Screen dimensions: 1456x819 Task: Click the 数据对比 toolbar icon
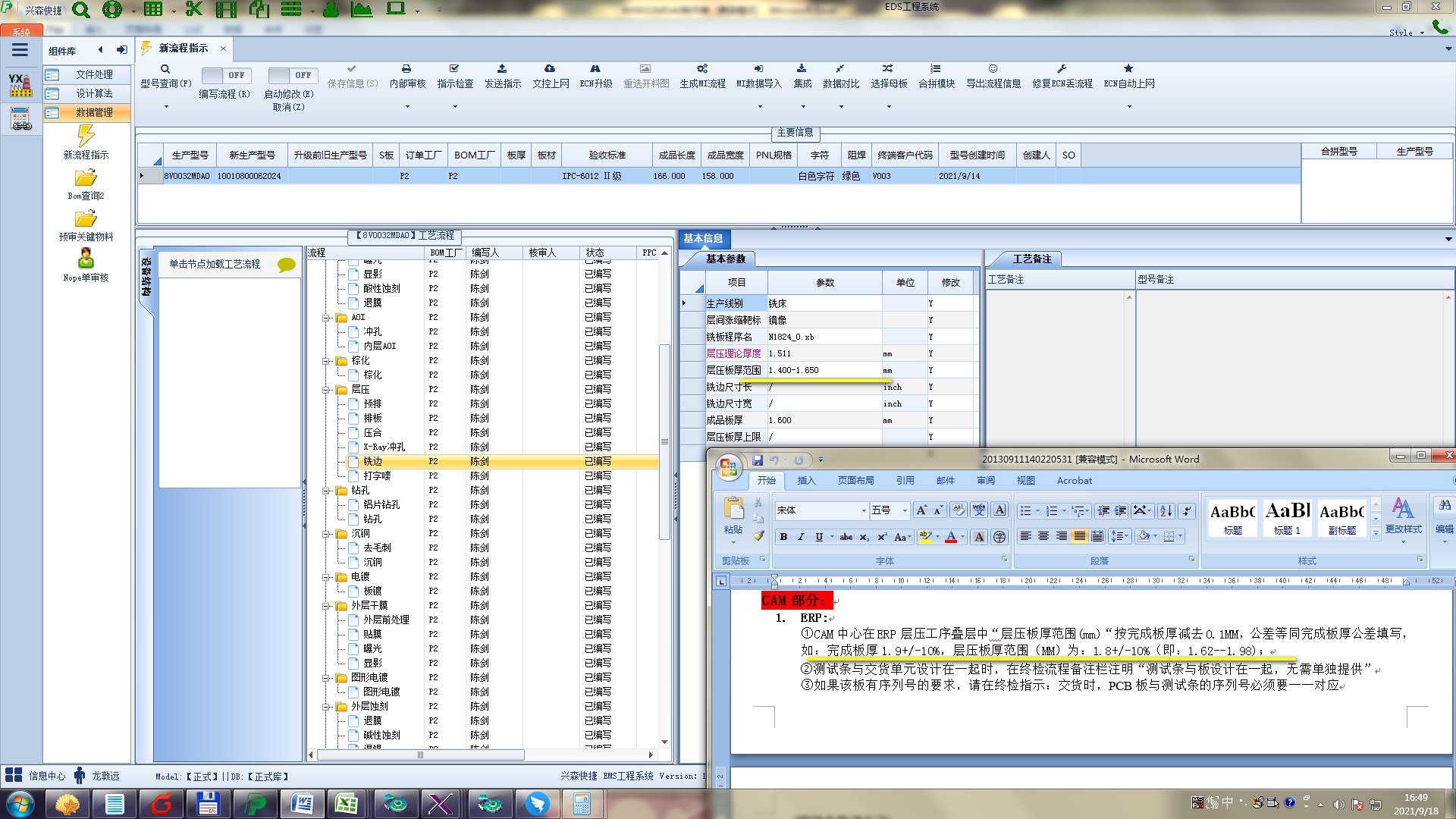(840, 69)
